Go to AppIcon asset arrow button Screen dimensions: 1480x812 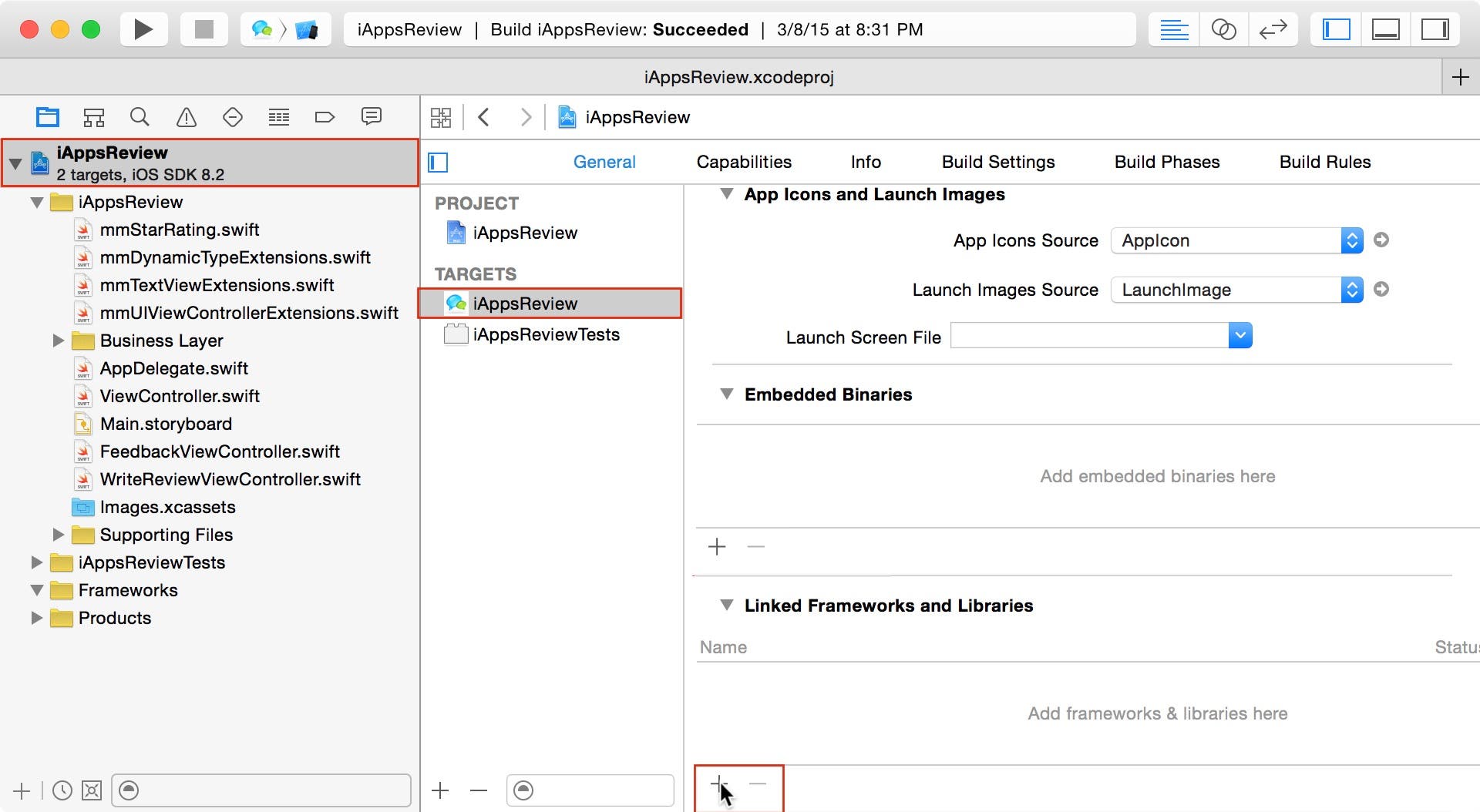click(x=1381, y=240)
